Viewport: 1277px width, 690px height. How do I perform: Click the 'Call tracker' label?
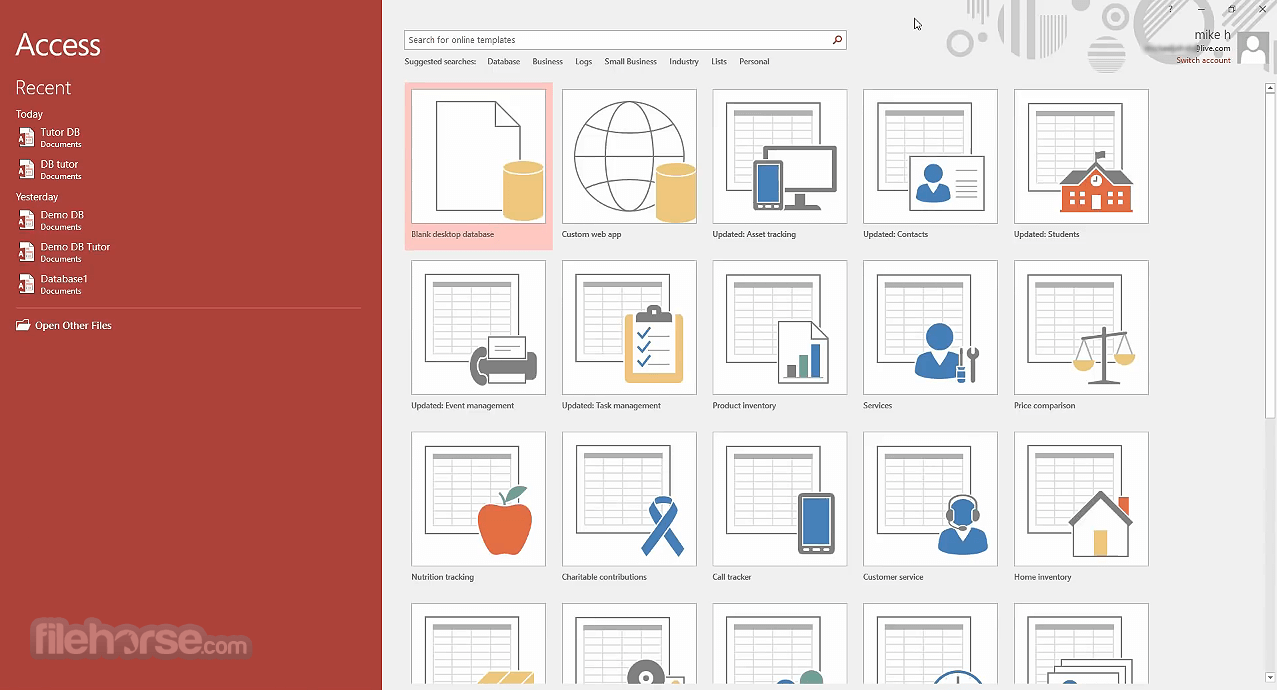point(731,577)
